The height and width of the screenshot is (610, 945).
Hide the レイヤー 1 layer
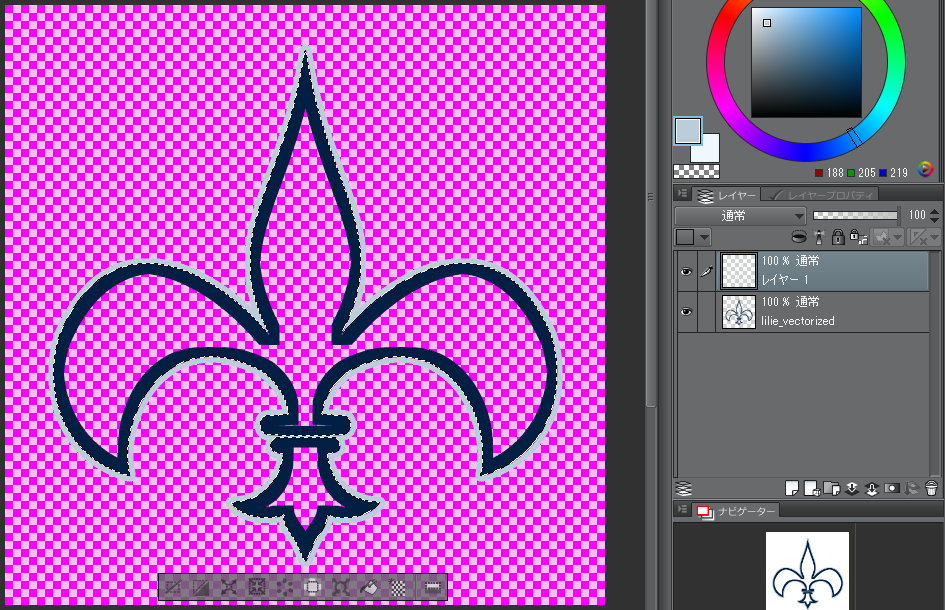686,272
